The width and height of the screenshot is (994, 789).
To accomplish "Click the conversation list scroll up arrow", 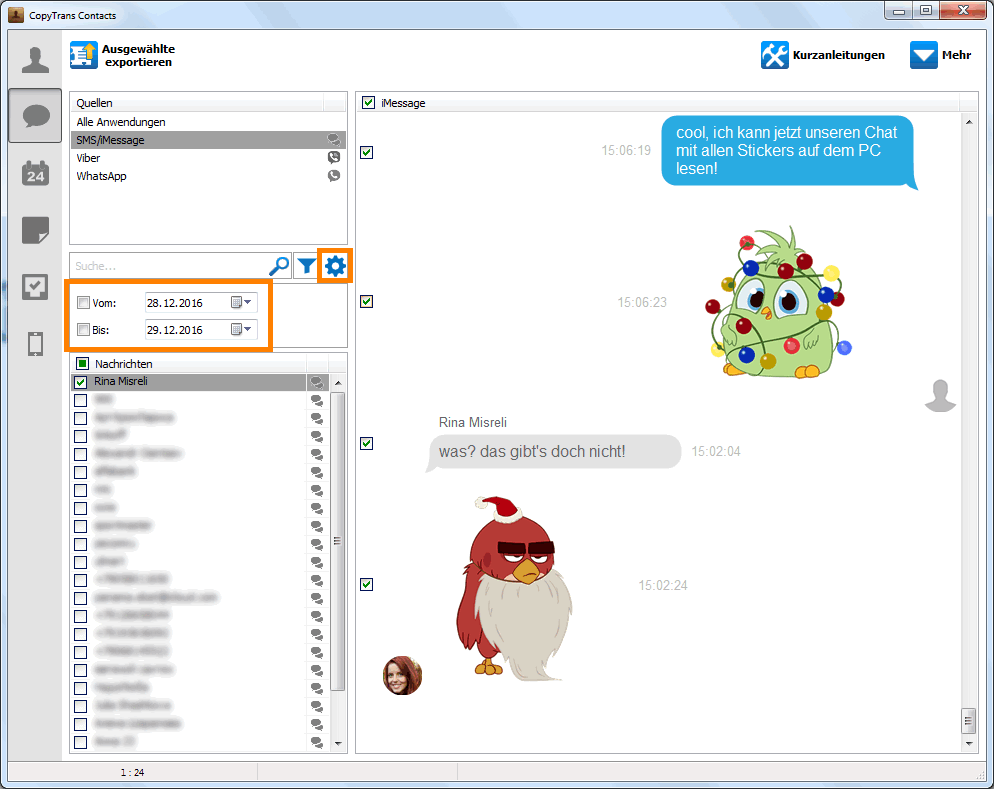I will [338, 383].
